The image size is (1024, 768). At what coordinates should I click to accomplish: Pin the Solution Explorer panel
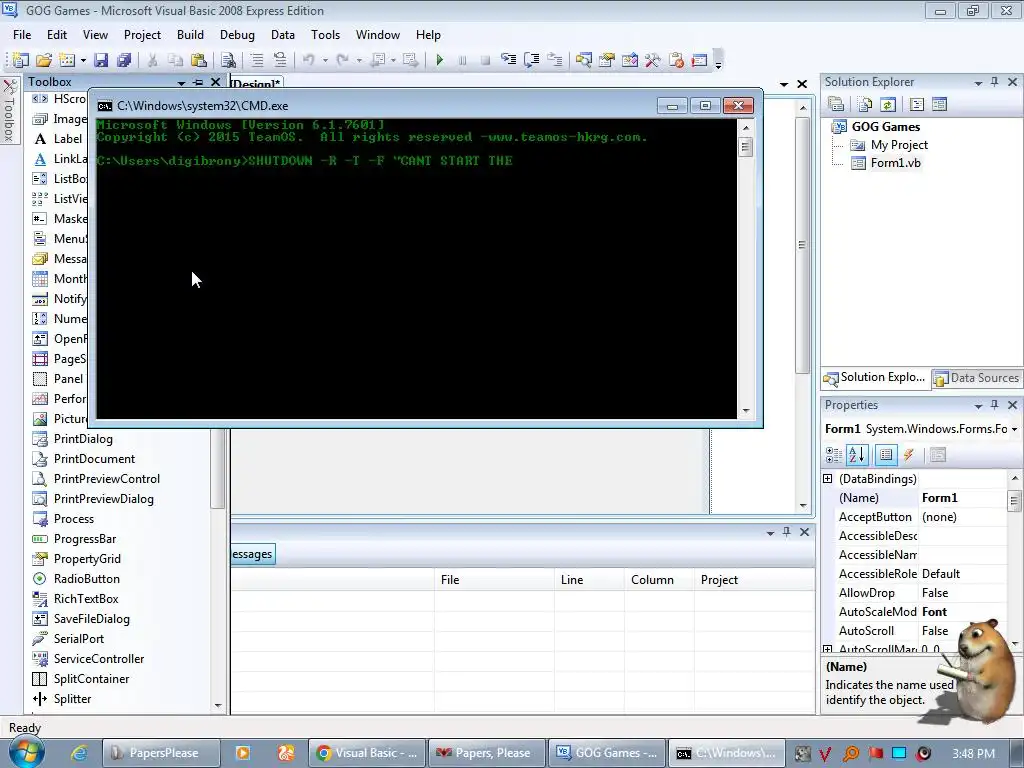995,82
